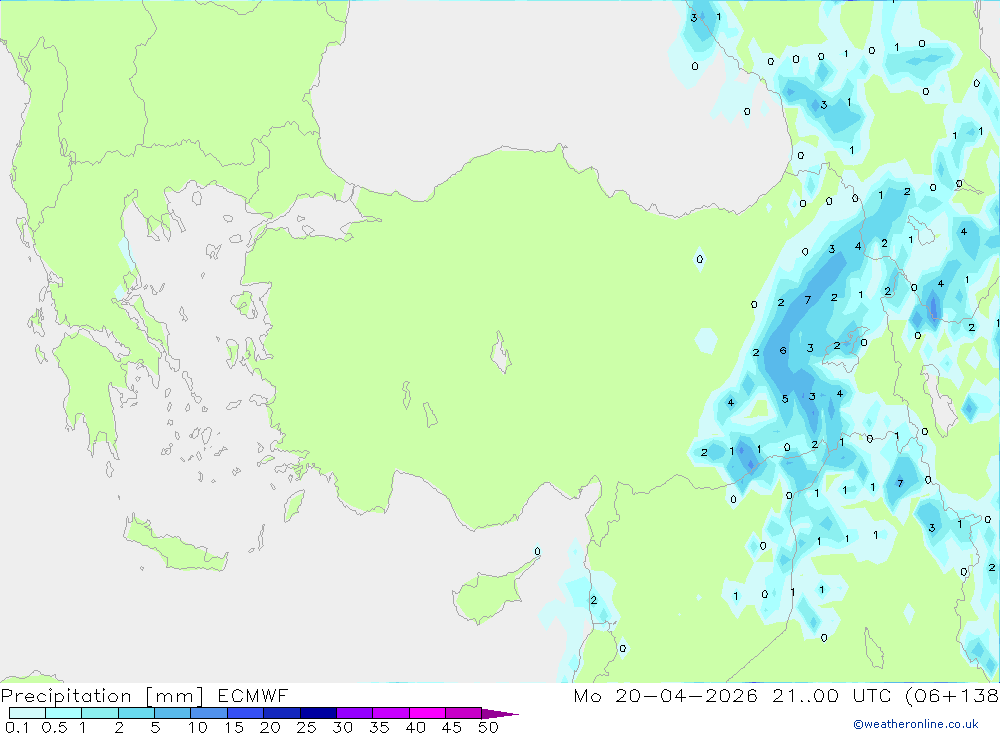Click the 45–50 mm legend color swatch

[463, 713]
